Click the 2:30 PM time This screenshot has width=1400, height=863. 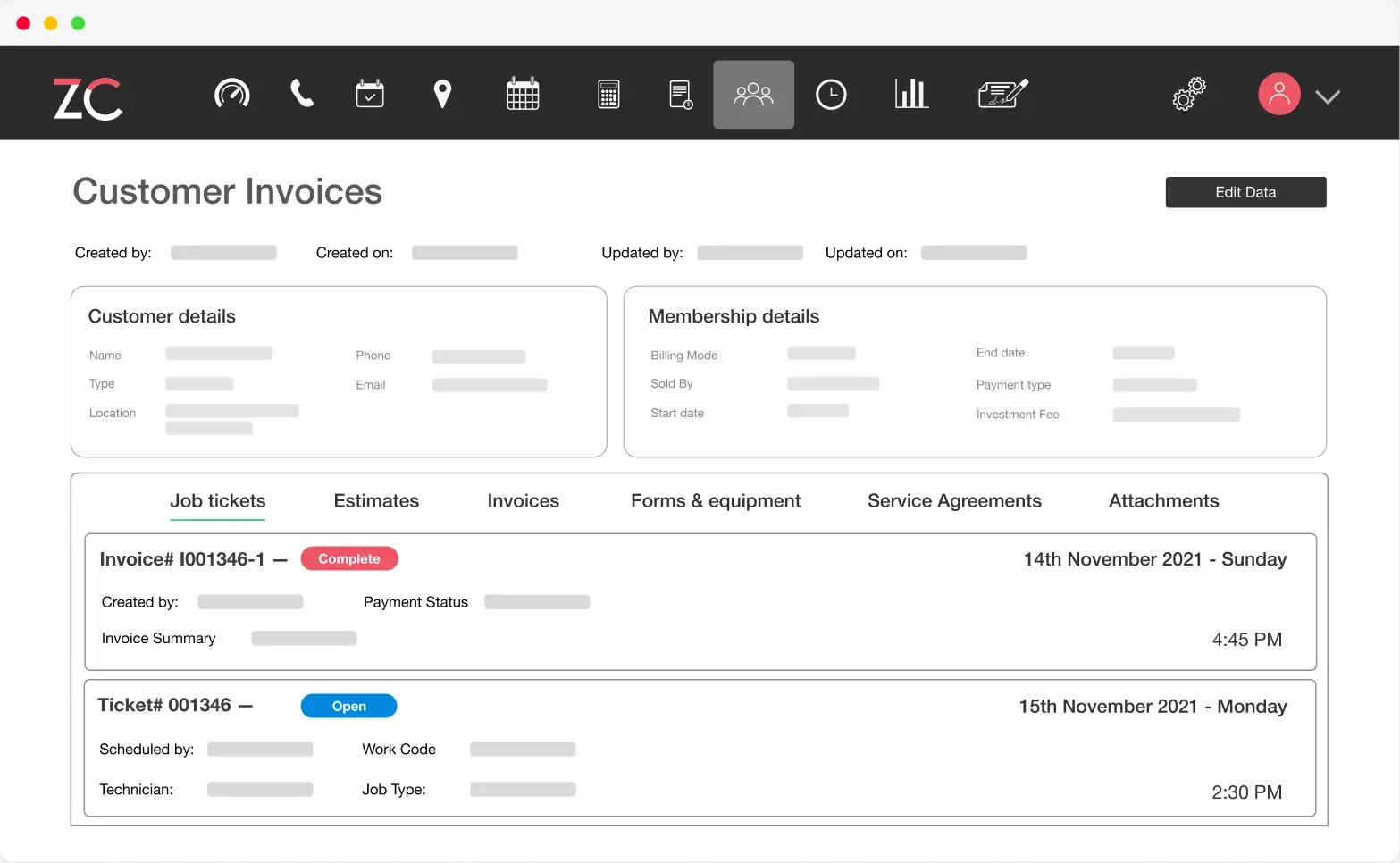(1246, 792)
